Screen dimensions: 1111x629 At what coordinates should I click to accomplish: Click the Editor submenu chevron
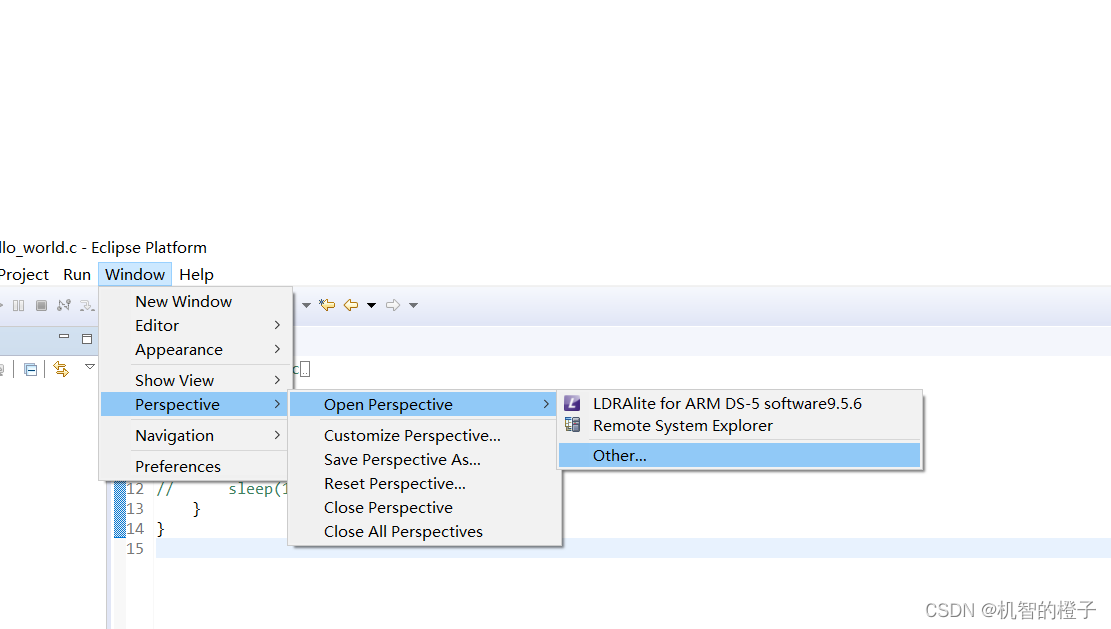(277, 325)
